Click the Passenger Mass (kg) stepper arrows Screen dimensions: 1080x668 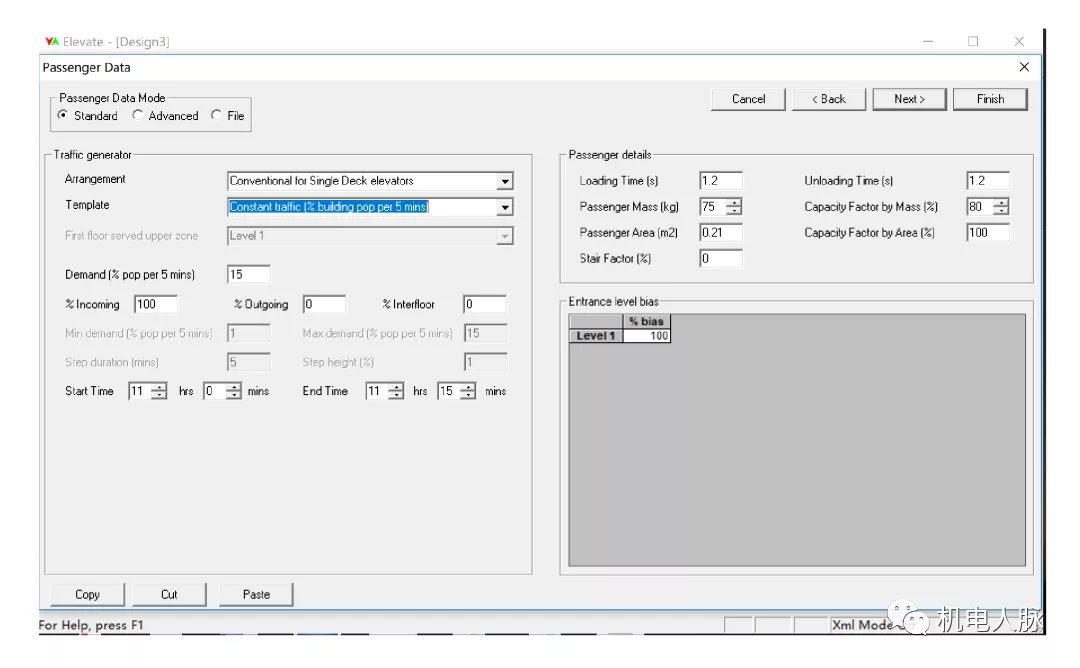point(734,207)
